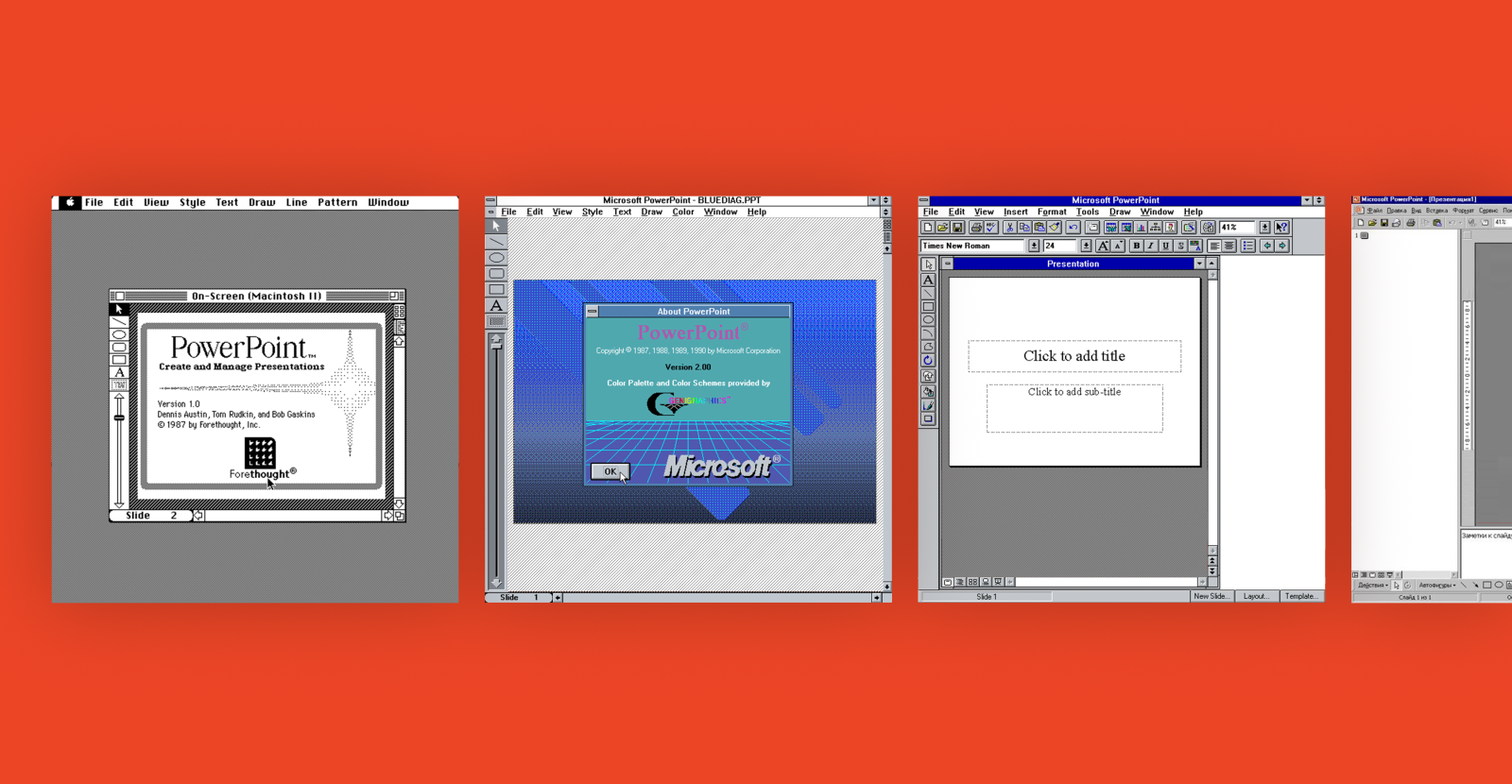Open zoom dropdown next to 41%
1512x784 pixels.
pos(1264,228)
